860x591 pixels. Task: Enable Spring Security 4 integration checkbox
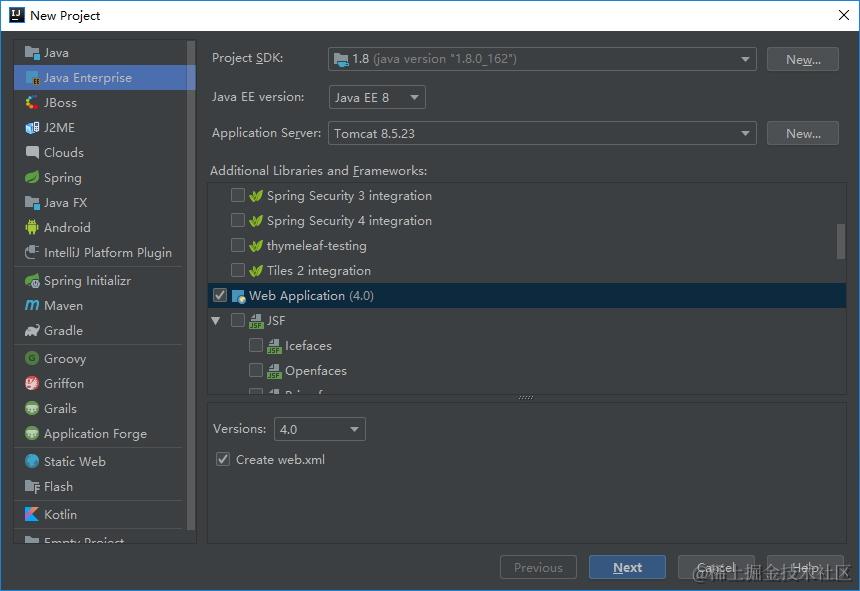click(x=237, y=220)
